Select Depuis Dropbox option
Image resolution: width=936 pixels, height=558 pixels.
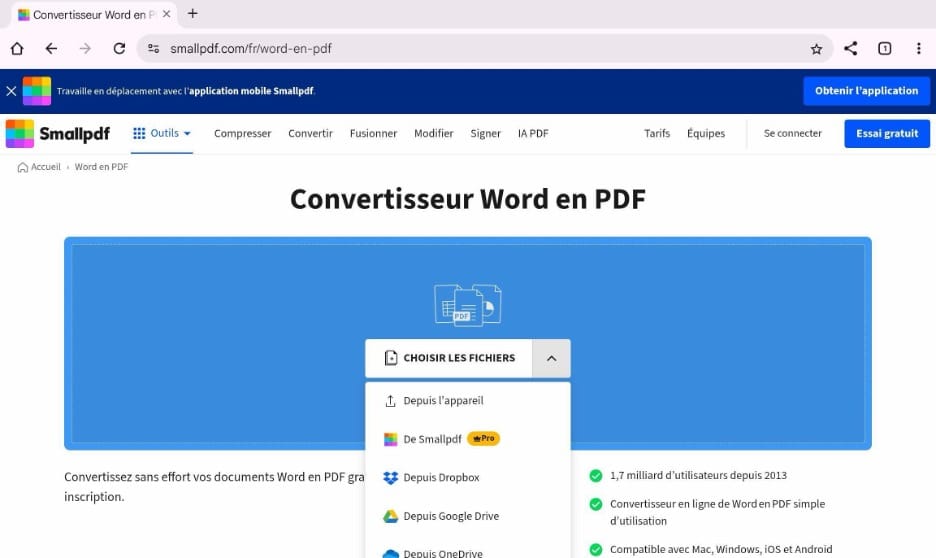coord(468,477)
